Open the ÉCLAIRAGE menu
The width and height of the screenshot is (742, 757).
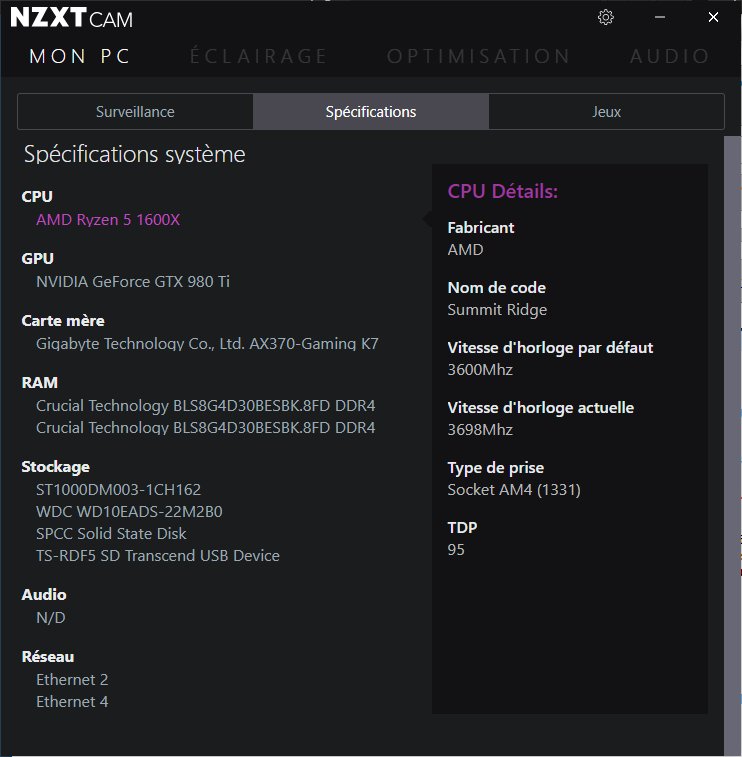pos(259,56)
